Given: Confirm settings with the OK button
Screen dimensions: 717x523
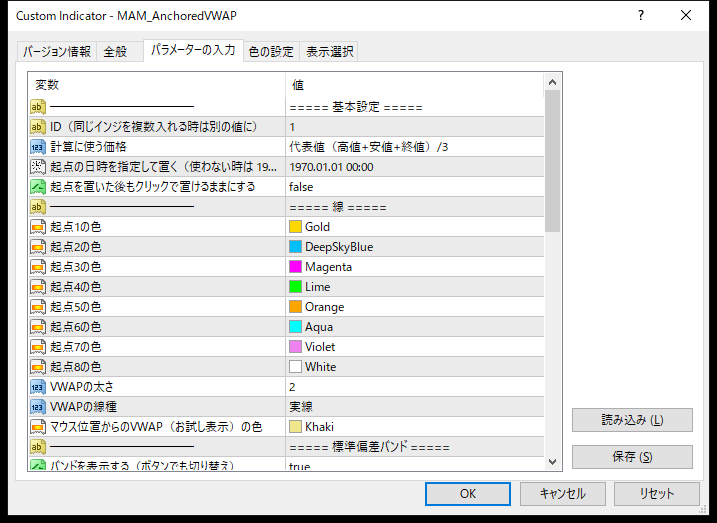Looking at the screenshot, I should click(x=468, y=494).
